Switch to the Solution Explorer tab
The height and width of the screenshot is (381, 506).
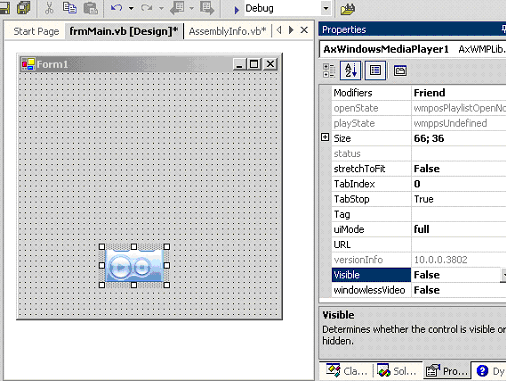397,371
